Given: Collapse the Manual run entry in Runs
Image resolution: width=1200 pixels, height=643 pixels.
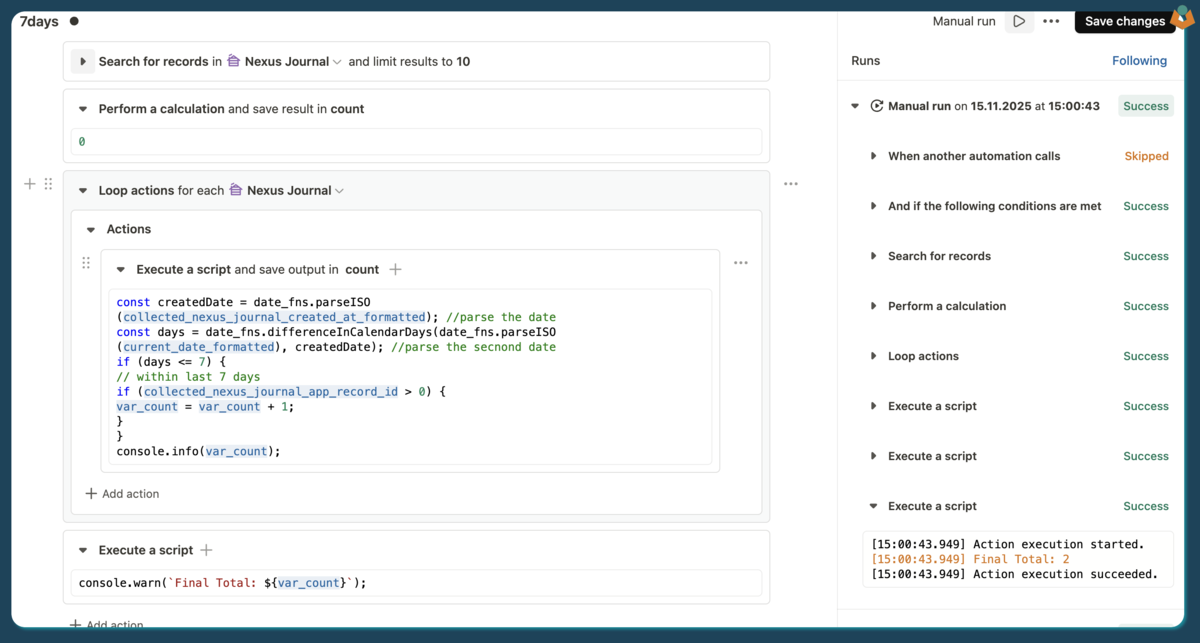Looking at the screenshot, I should click(855, 106).
